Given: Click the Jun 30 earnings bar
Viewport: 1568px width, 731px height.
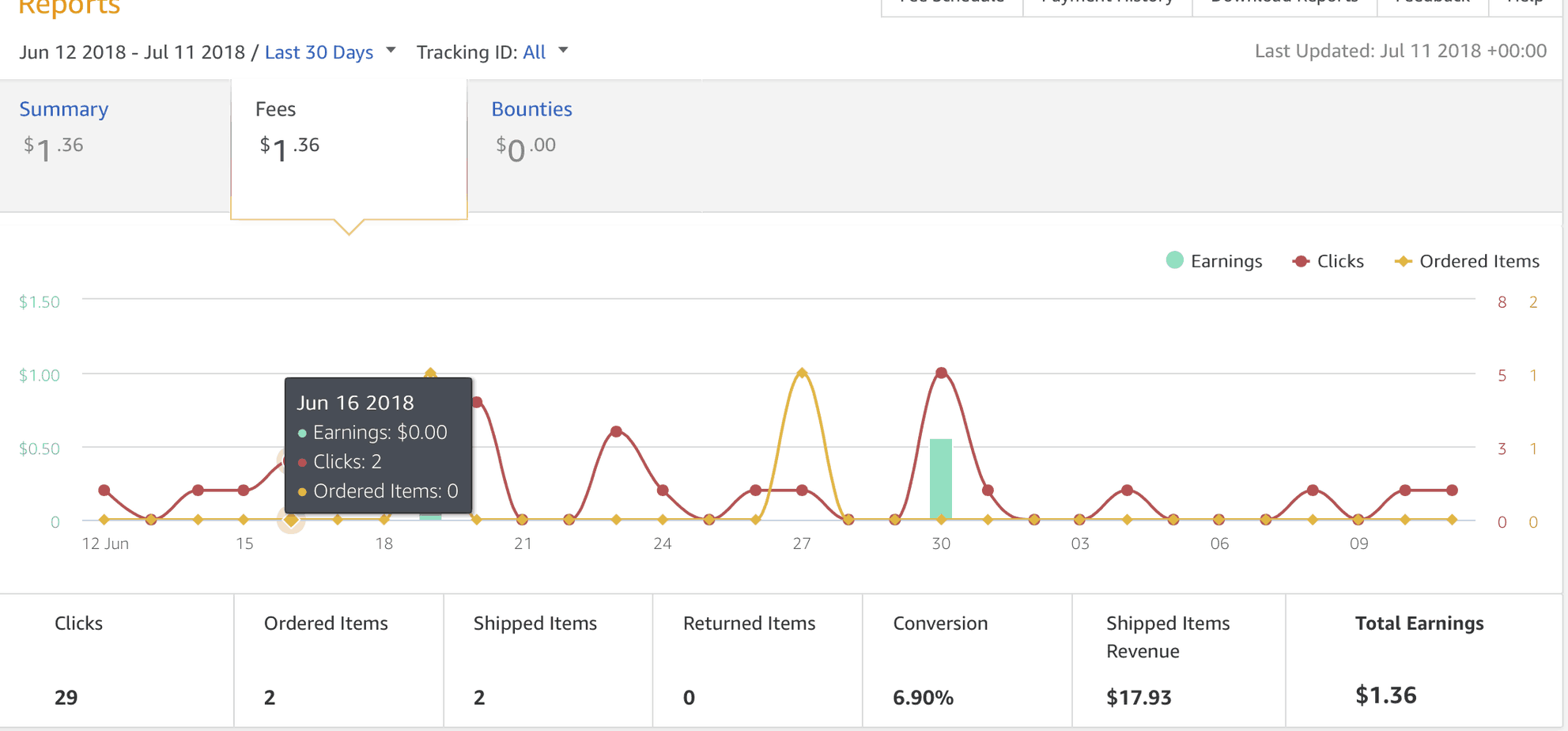Looking at the screenshot, I should point(940,479).
